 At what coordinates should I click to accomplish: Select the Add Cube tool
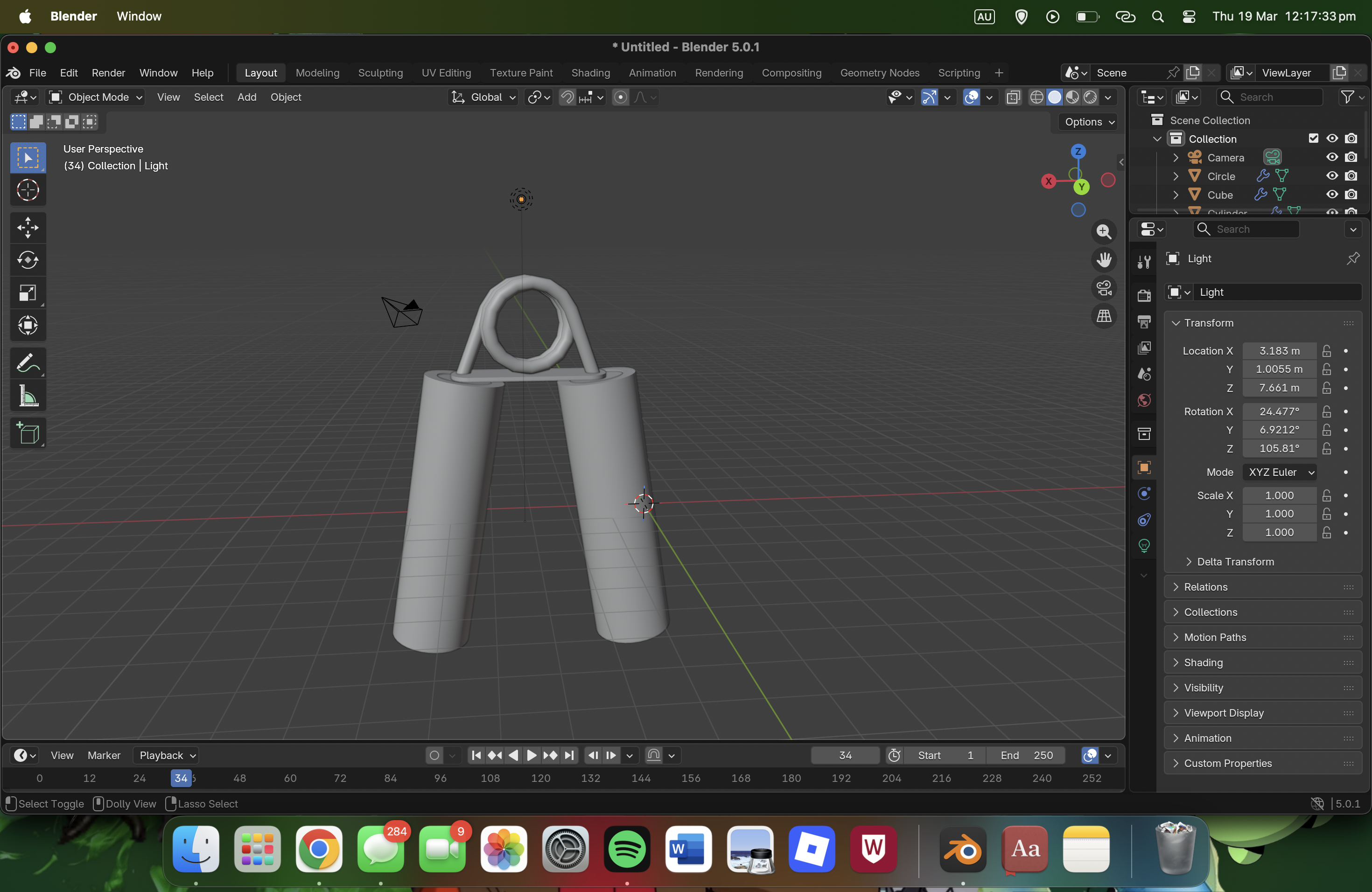28,433
